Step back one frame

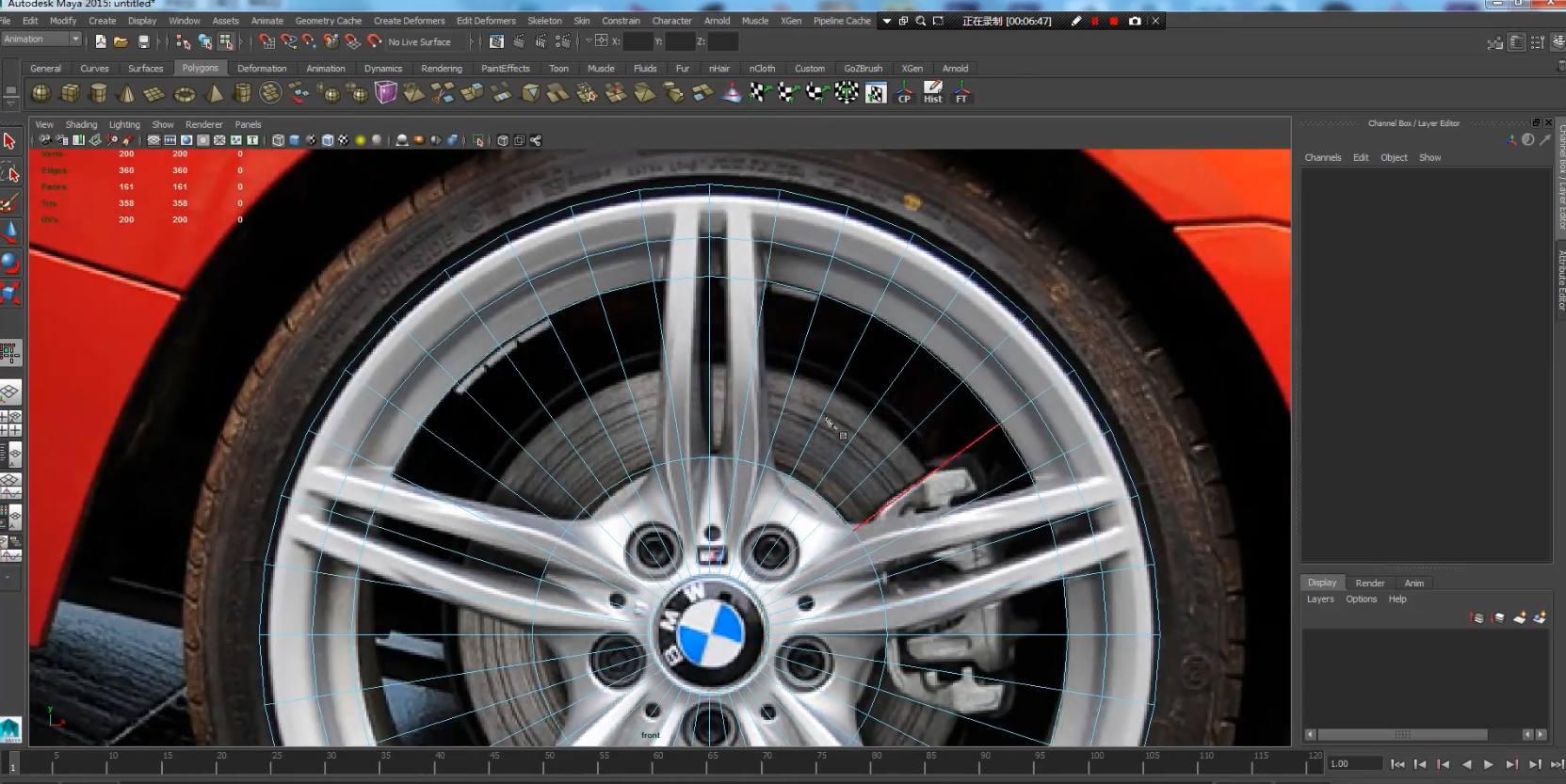coord(1420,764)
